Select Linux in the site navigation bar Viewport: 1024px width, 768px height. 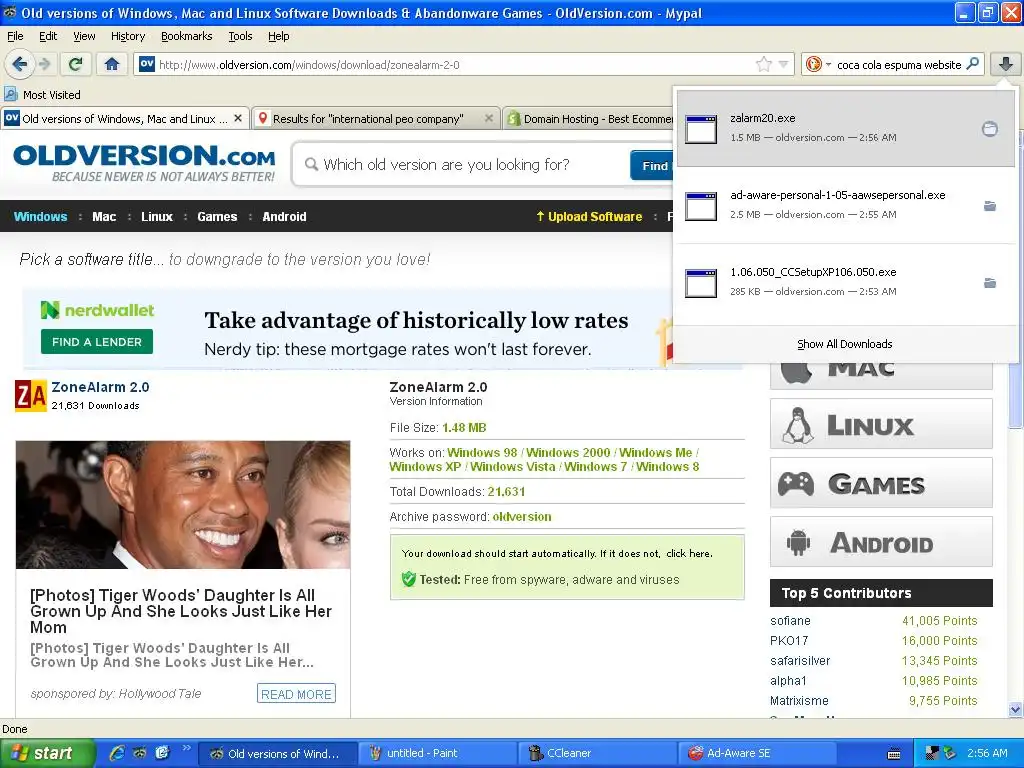(157, 217)
